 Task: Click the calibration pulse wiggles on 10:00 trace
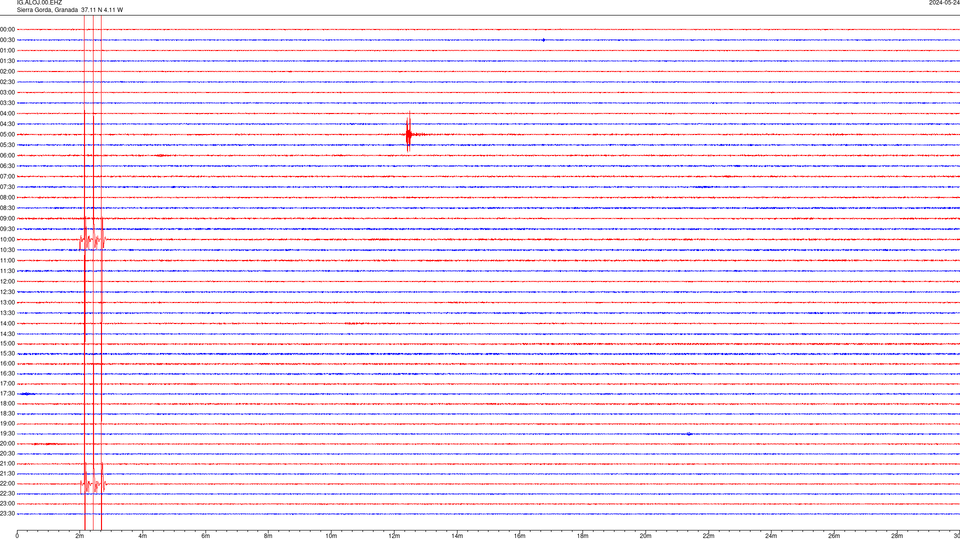[92, 240]
